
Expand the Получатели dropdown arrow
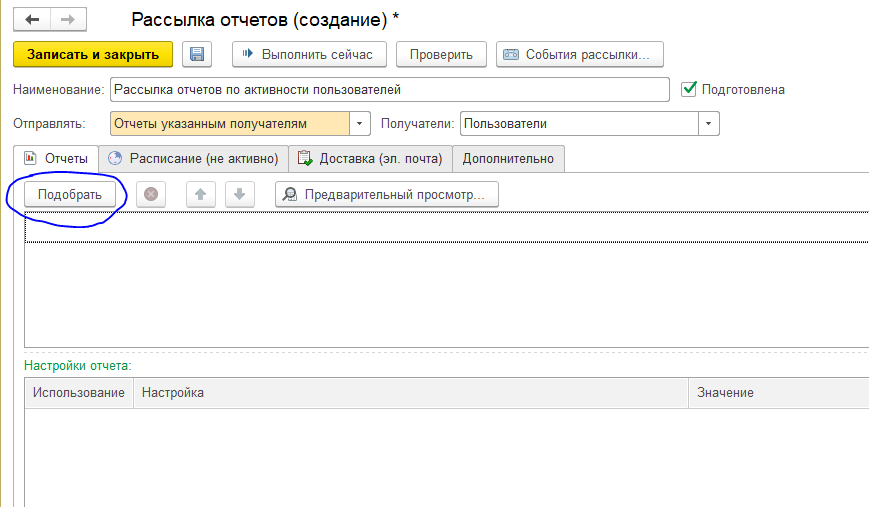point(708,124)
